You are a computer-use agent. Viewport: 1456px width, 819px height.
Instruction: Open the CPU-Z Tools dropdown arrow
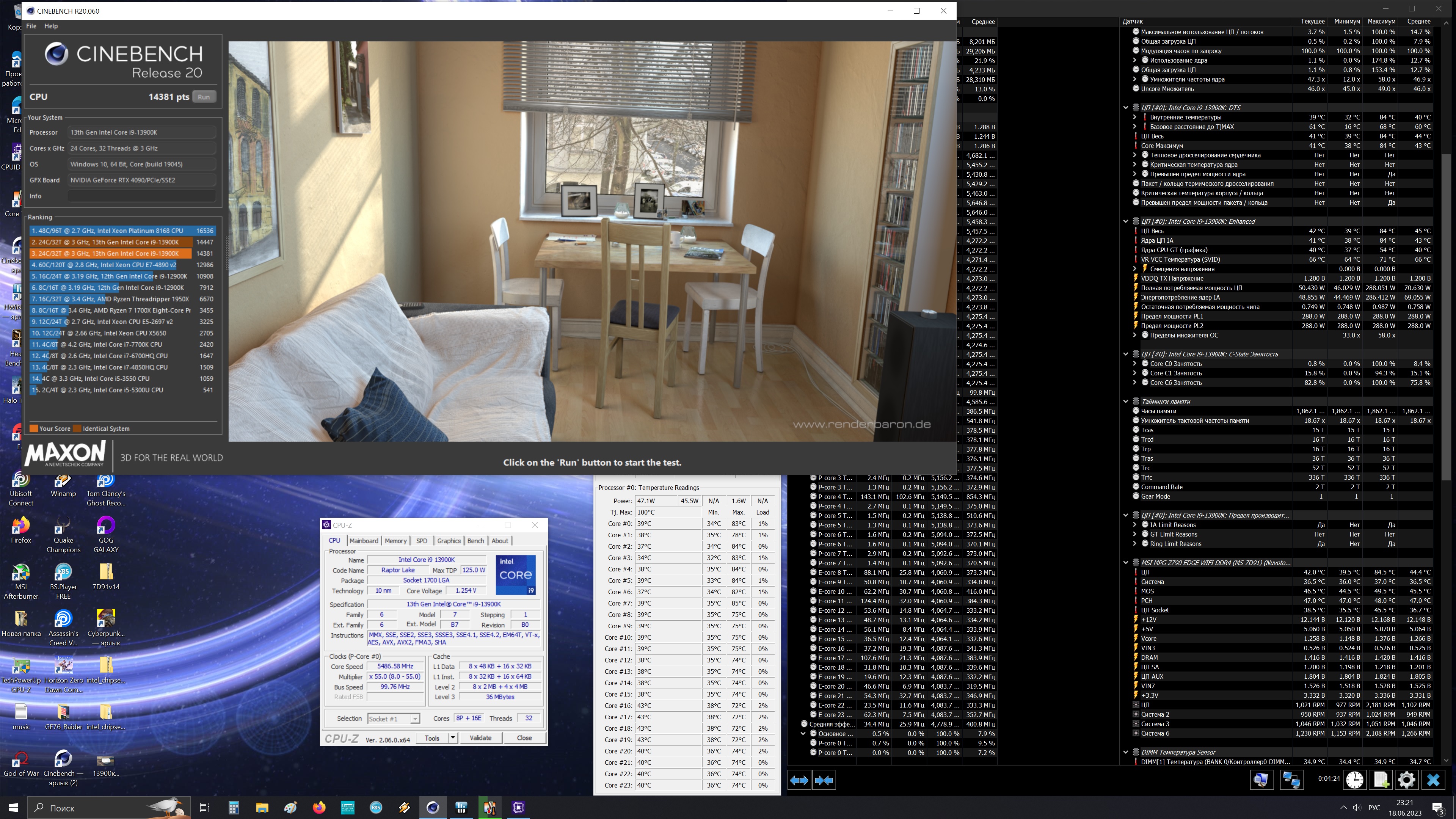tap(452, 737)
